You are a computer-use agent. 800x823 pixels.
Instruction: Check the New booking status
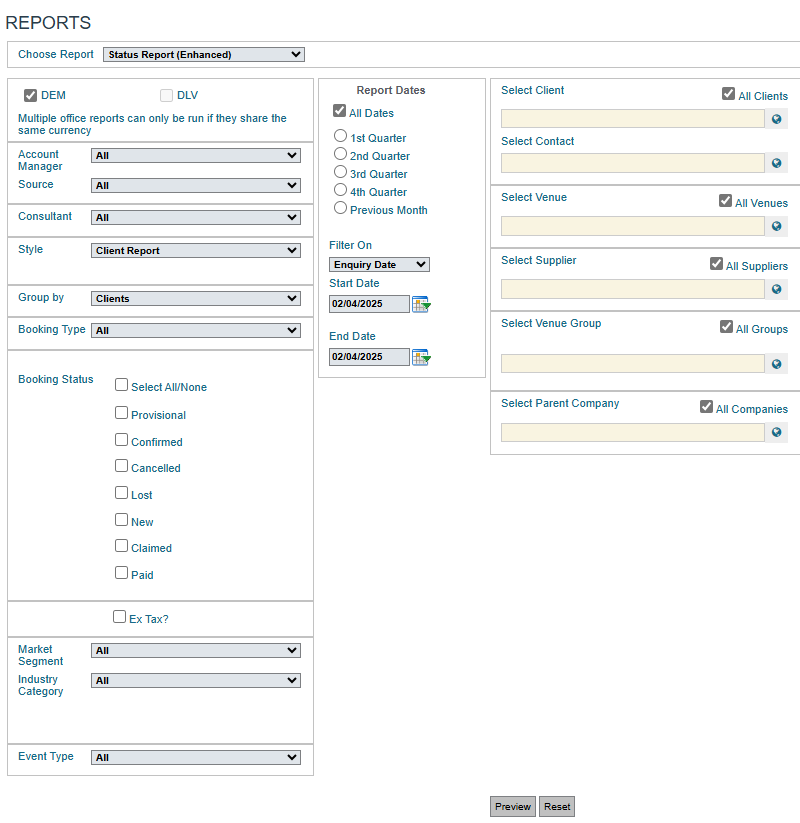121,520
